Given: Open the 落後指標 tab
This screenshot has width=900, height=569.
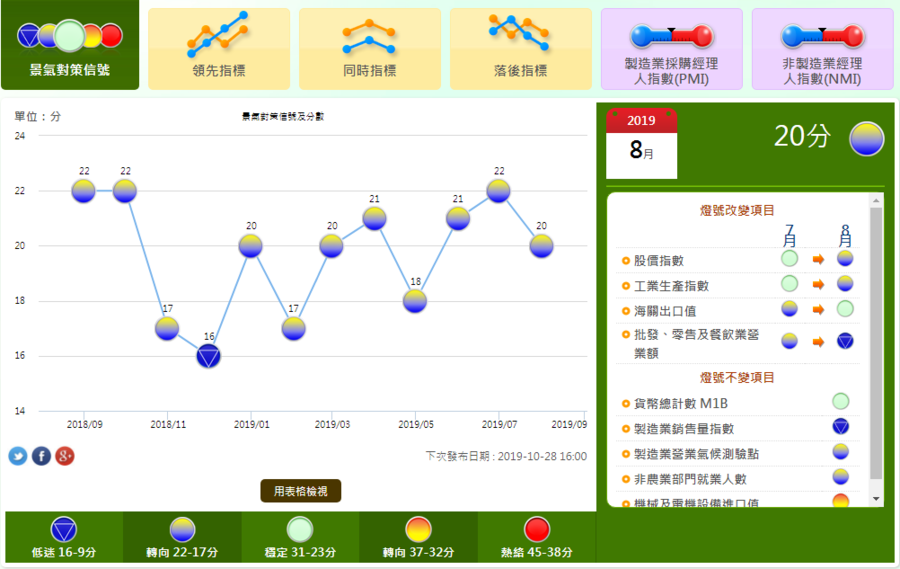Looking at the screenshot, I should 520,48.
